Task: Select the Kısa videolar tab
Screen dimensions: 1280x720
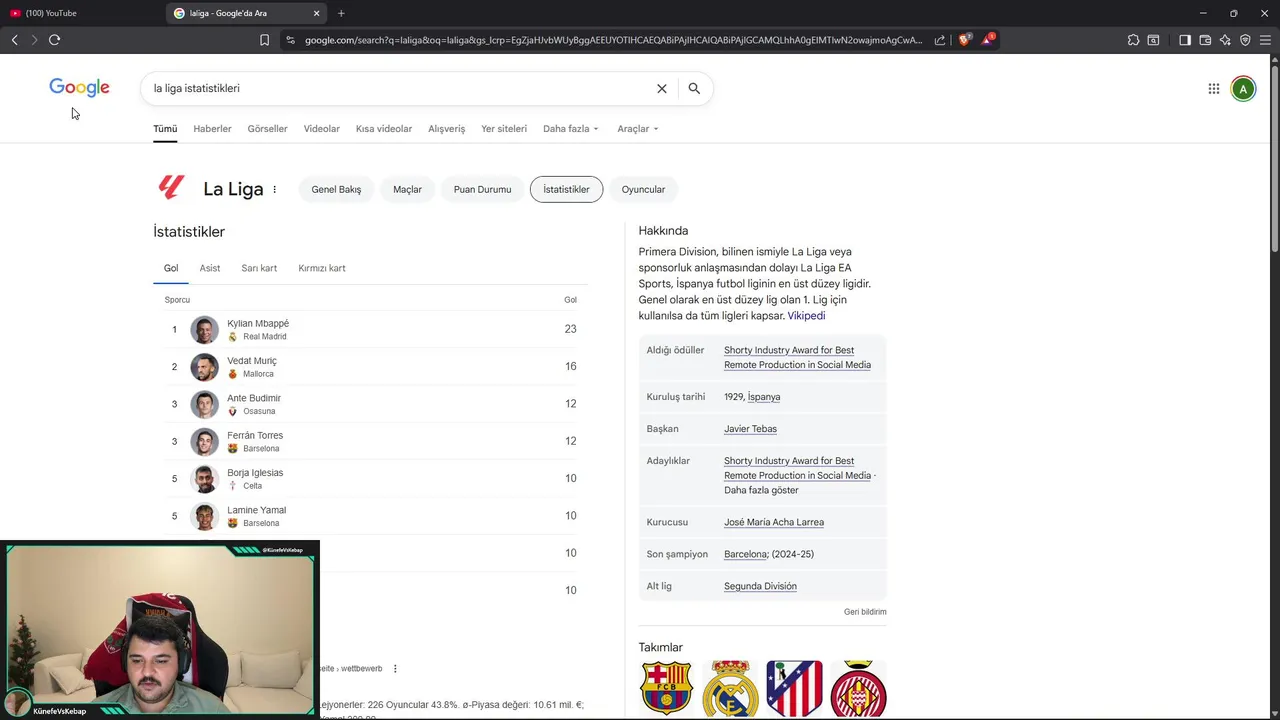Action: [x=384, y=129]
